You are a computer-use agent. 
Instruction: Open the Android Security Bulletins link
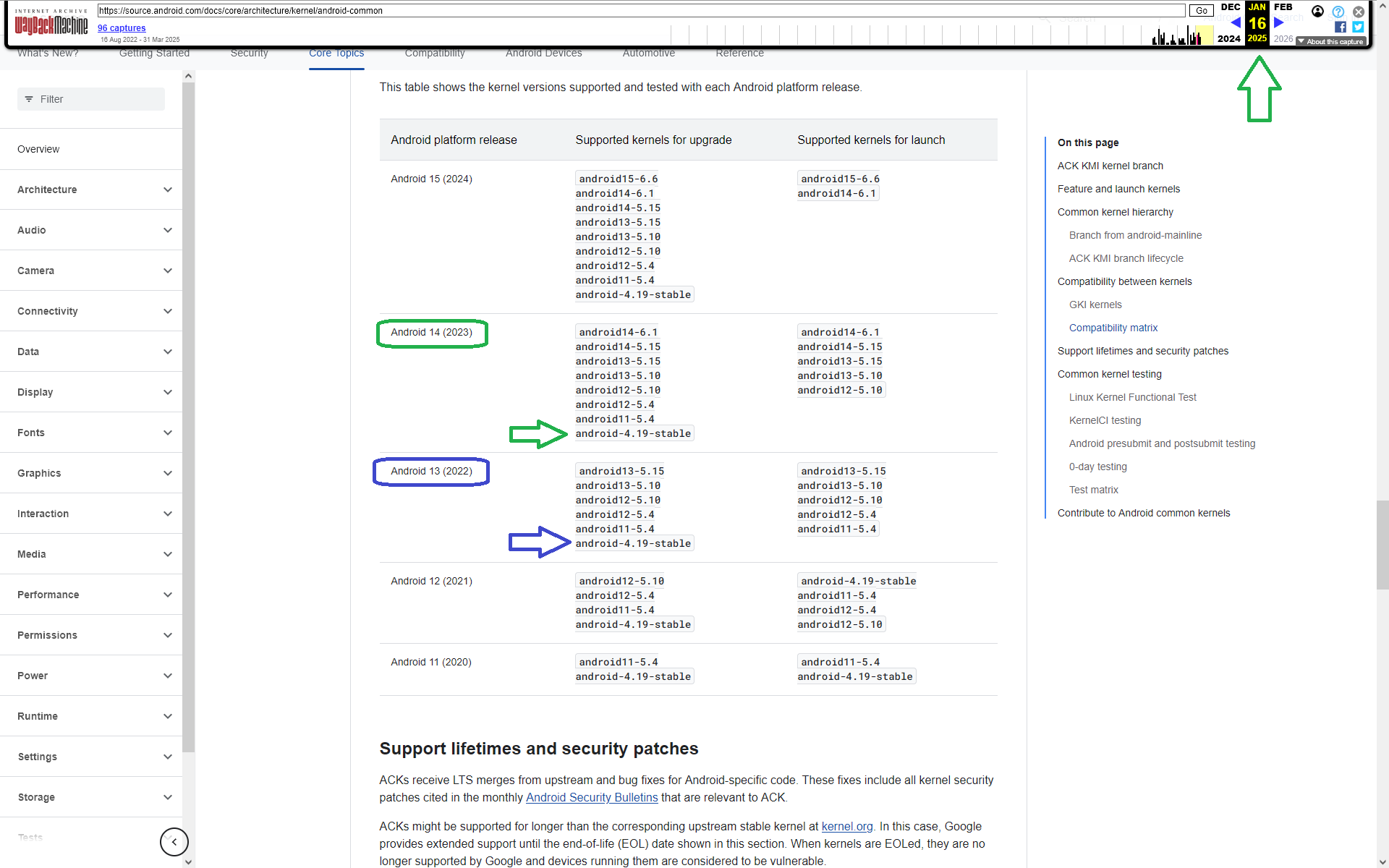pos(592,797)
